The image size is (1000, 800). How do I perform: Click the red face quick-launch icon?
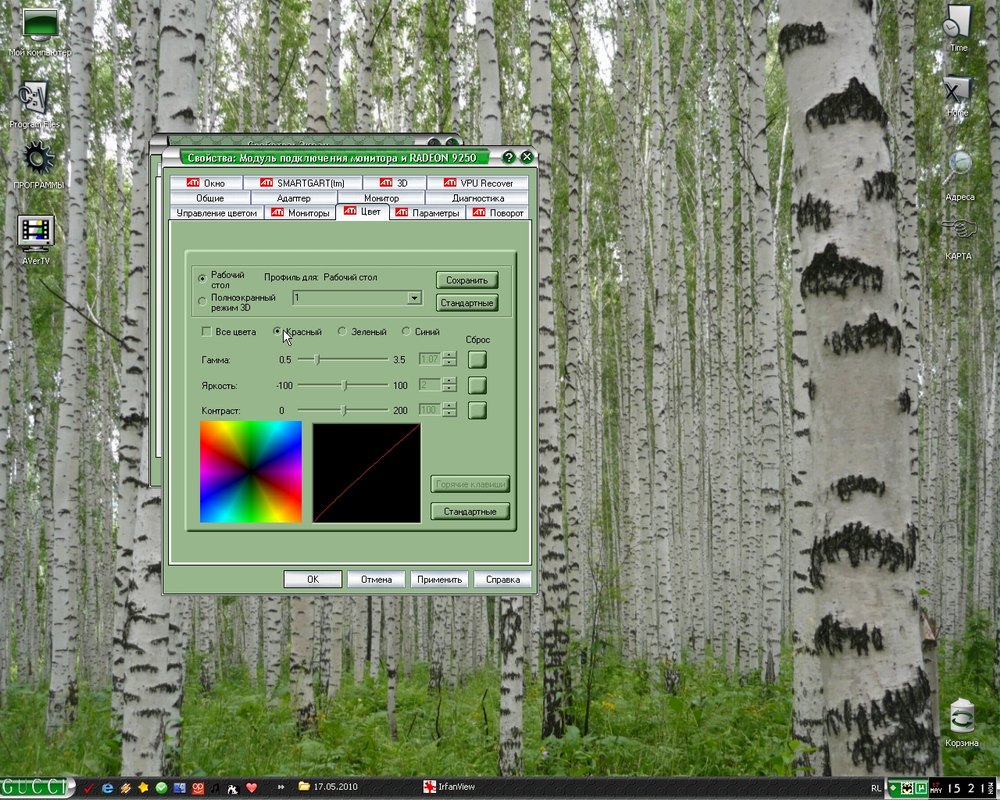coord(198,788)
